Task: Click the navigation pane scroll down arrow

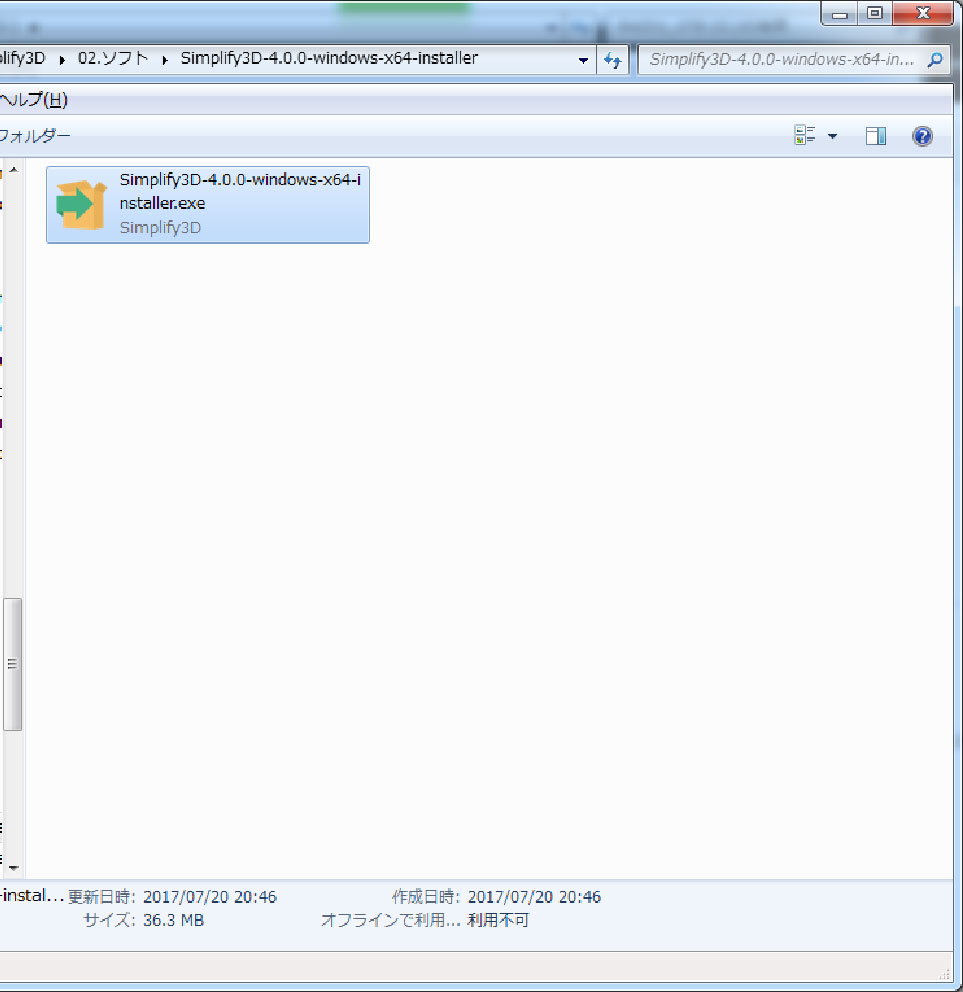Action: 13,866
